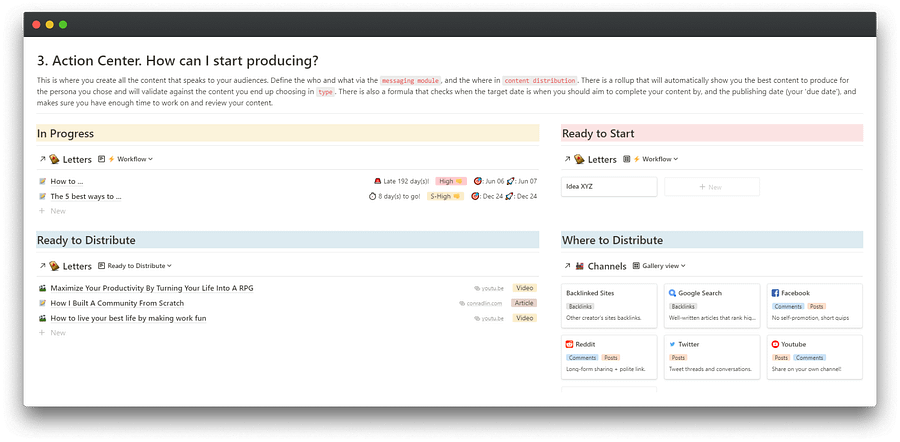Click Letters emoji icon under Ready to Start
Screen dimensions: 900x442
(580, 159)
